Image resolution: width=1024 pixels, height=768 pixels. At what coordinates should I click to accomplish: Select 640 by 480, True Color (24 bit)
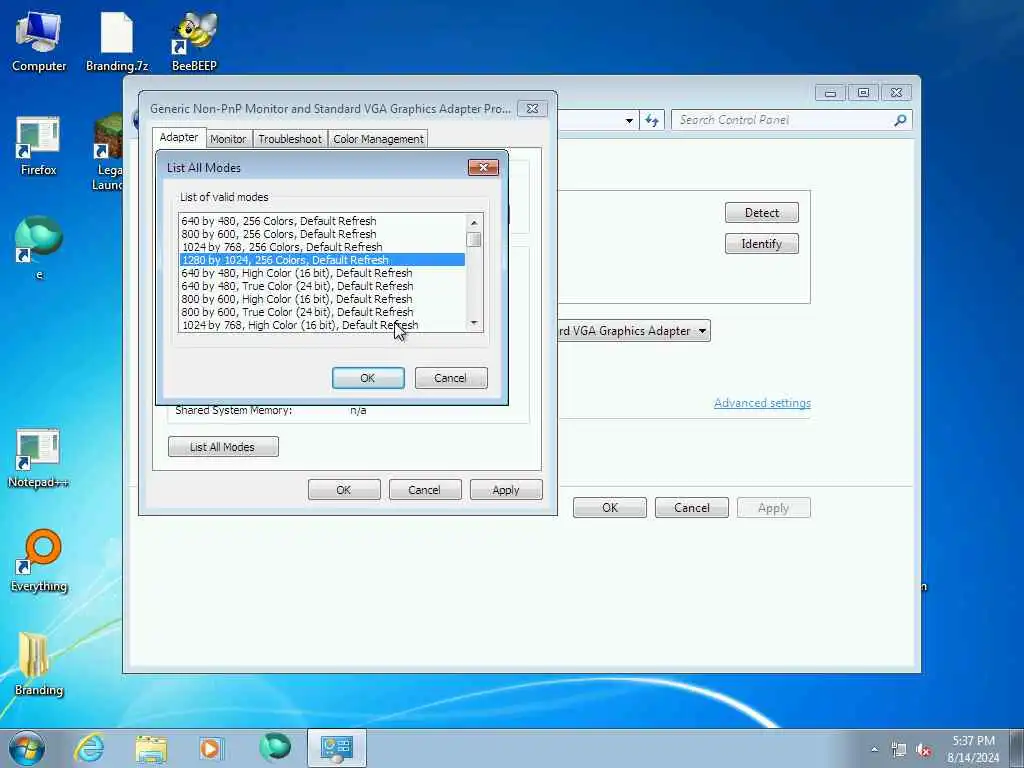pos(322,286)
